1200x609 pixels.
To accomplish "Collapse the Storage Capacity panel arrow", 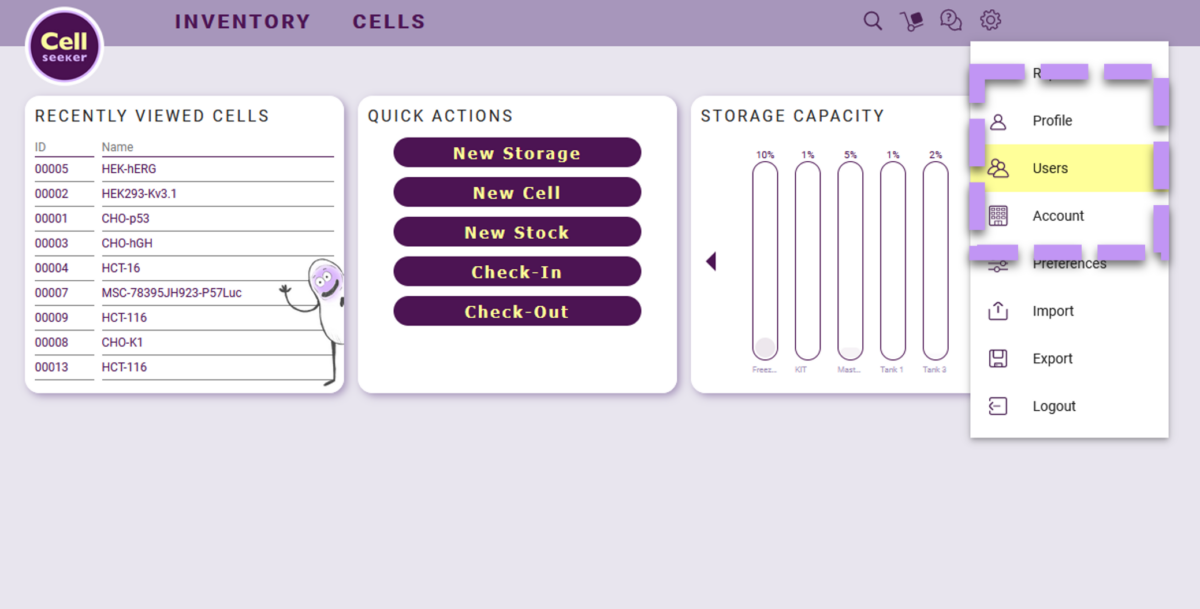I will tap(711, 260).
